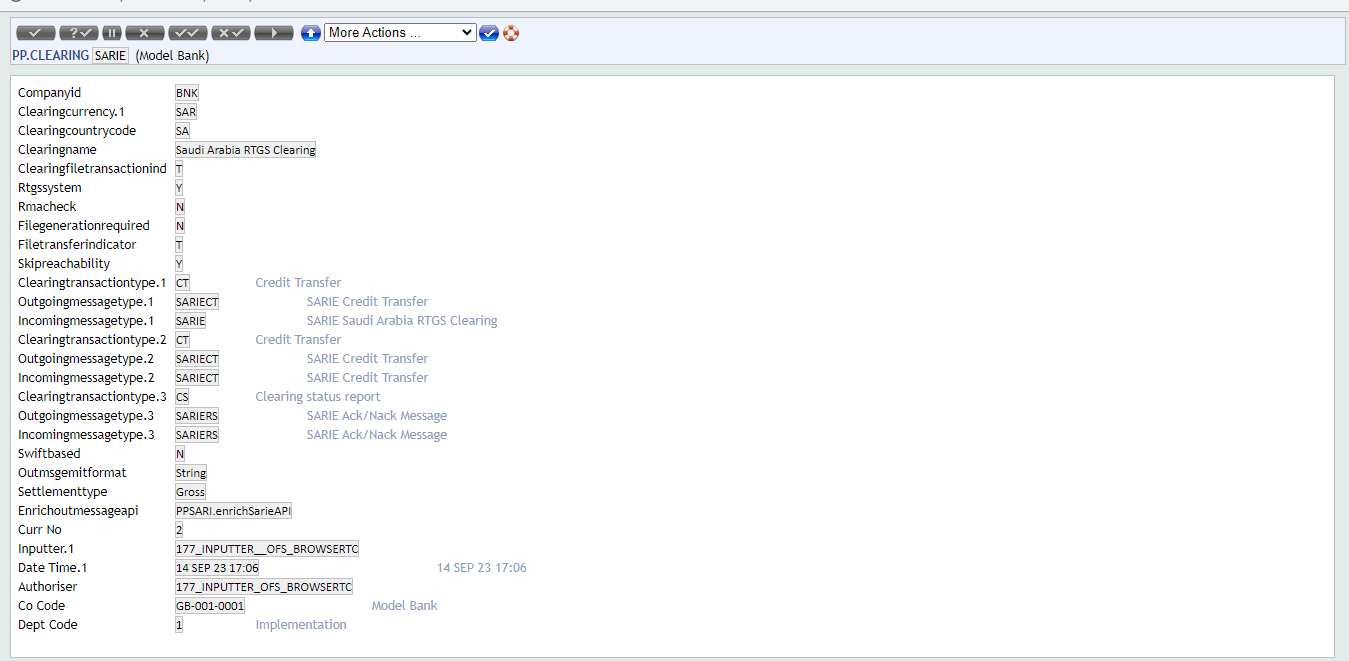
Task: Click the Incomingmessagetype.1 value SARIE
Action: pyautogui.click(x=190, y=321)
